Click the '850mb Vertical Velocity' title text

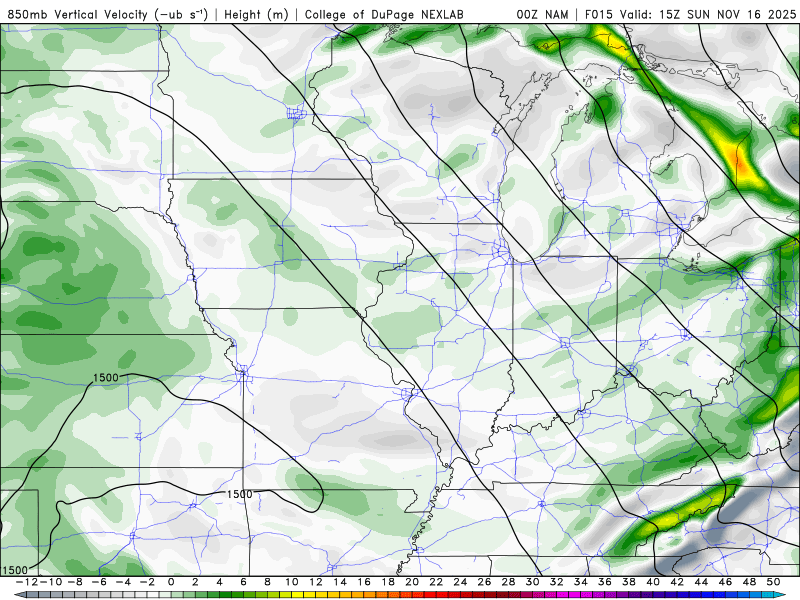pos(78,14)
